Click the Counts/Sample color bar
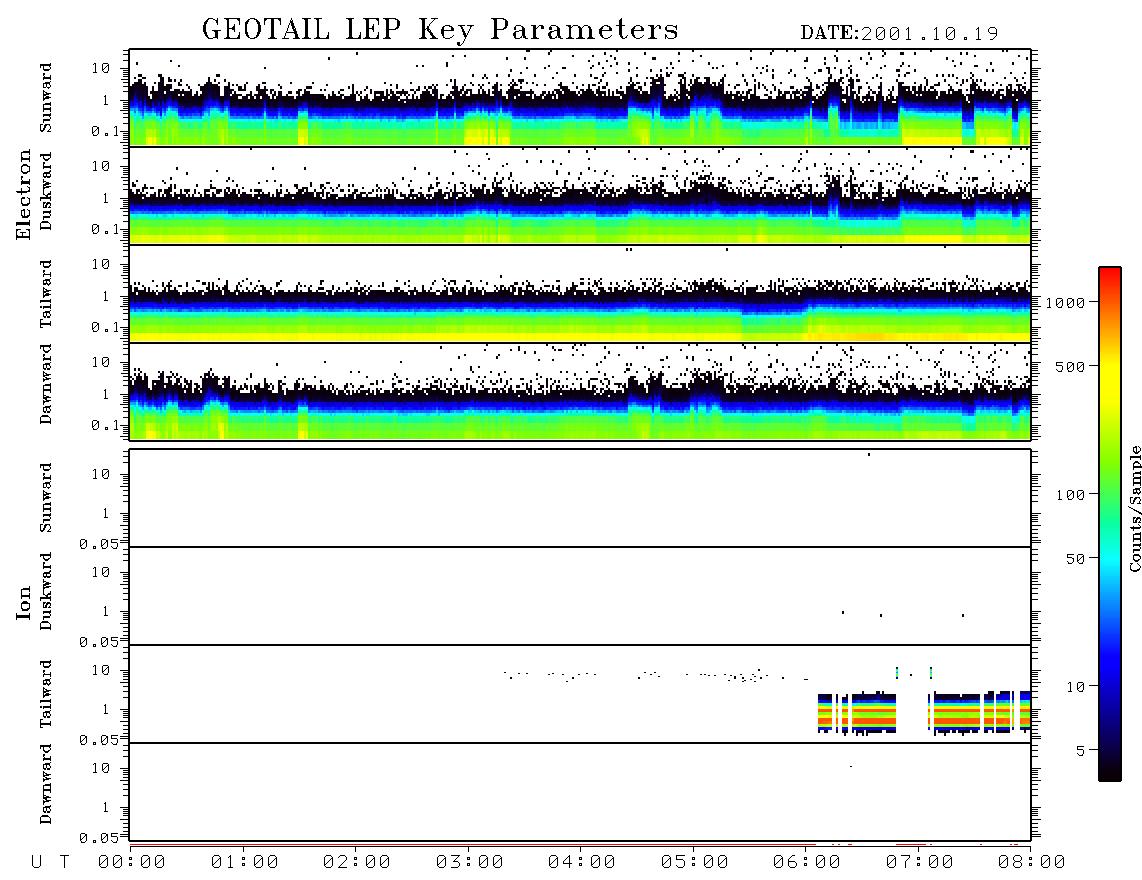 1110,524
